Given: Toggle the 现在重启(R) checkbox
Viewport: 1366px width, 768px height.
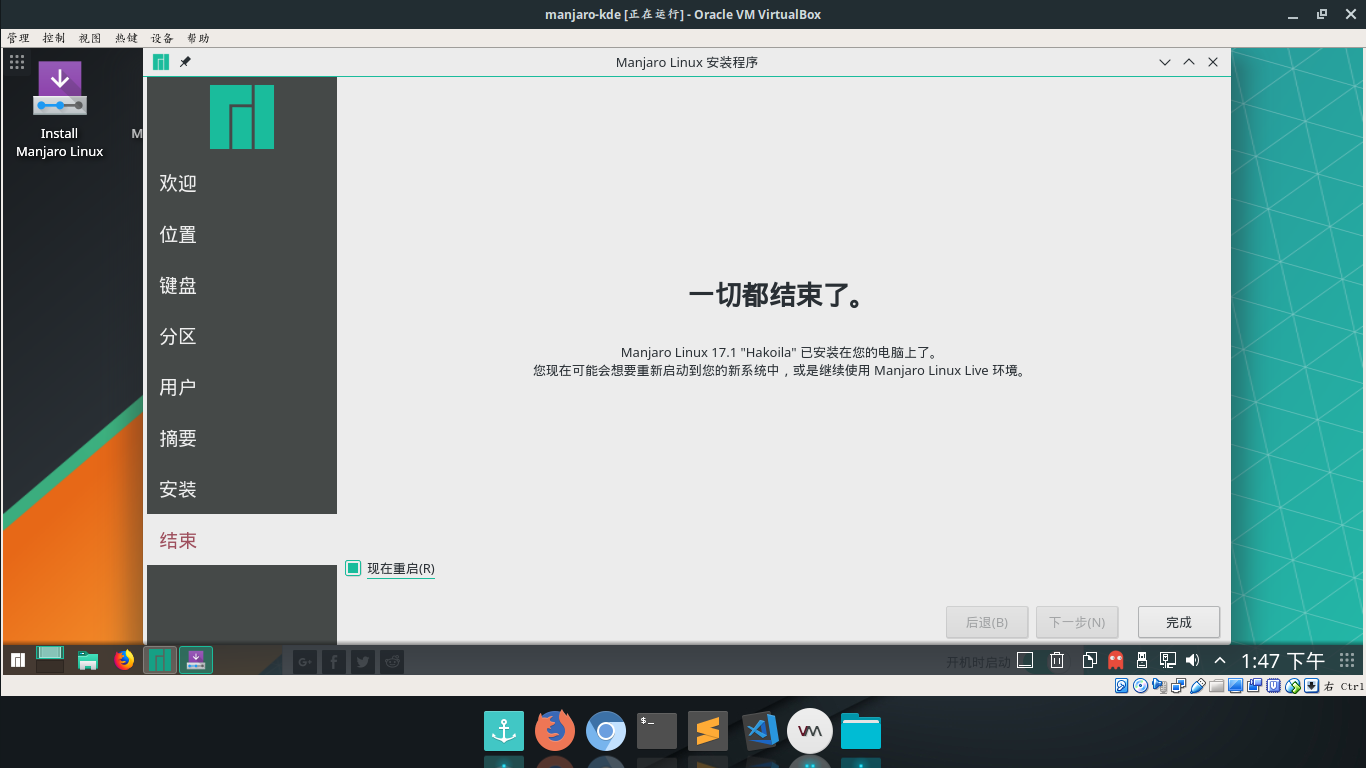Looking at the screenshot, I should tap(390, 569).
